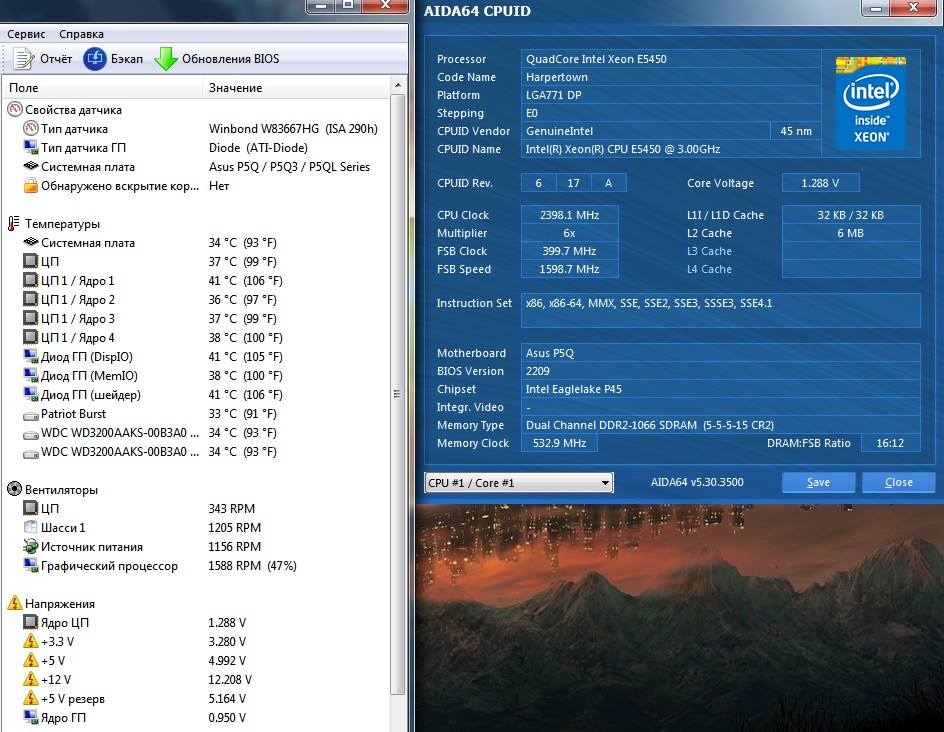The height and width of the screenshot is (732, 944).
Task: Click the L3 Cache label
Action: pos(709,251)
